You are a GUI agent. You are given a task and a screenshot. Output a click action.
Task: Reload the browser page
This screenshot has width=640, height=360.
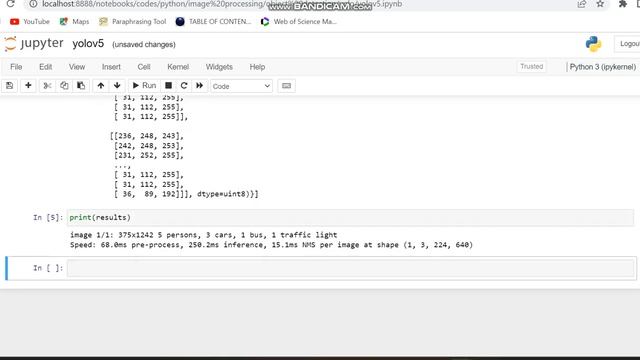pos(11,4)
